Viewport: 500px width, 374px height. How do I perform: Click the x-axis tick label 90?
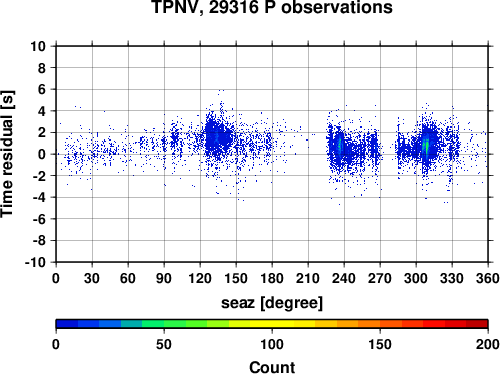164,278
